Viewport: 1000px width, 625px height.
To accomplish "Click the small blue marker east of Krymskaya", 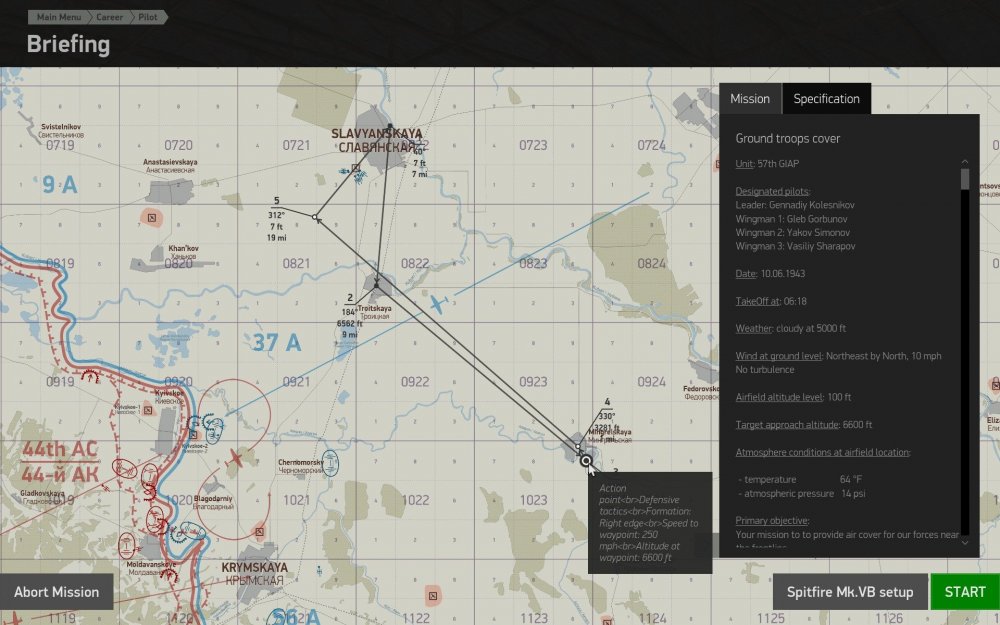I will coord(319,570).
